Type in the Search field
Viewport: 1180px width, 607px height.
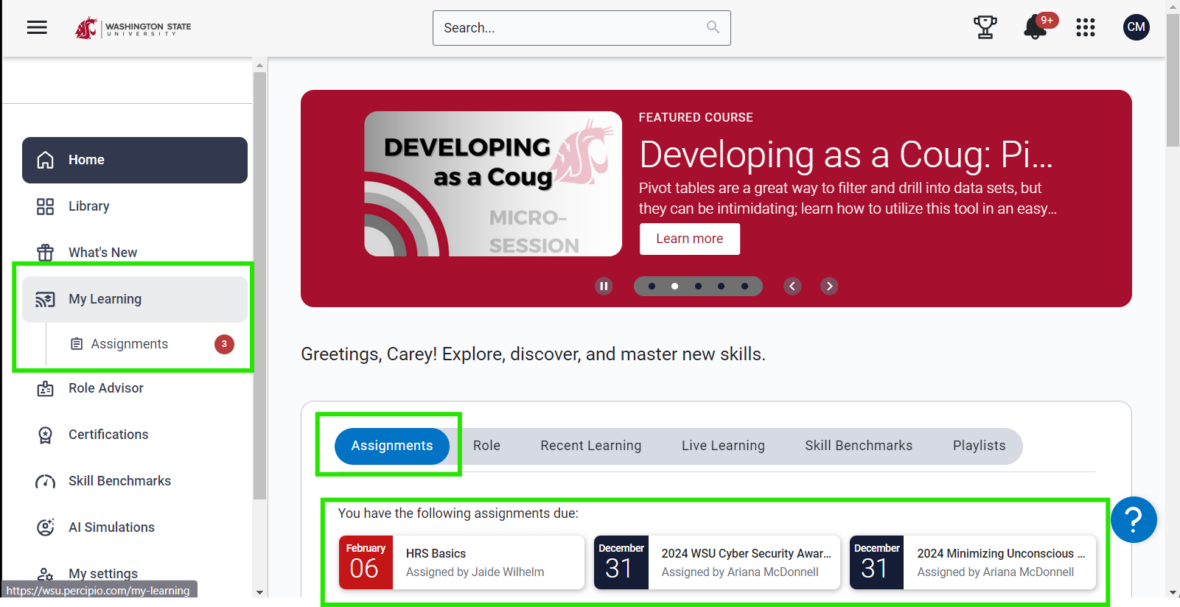click(x=570, y=28)
